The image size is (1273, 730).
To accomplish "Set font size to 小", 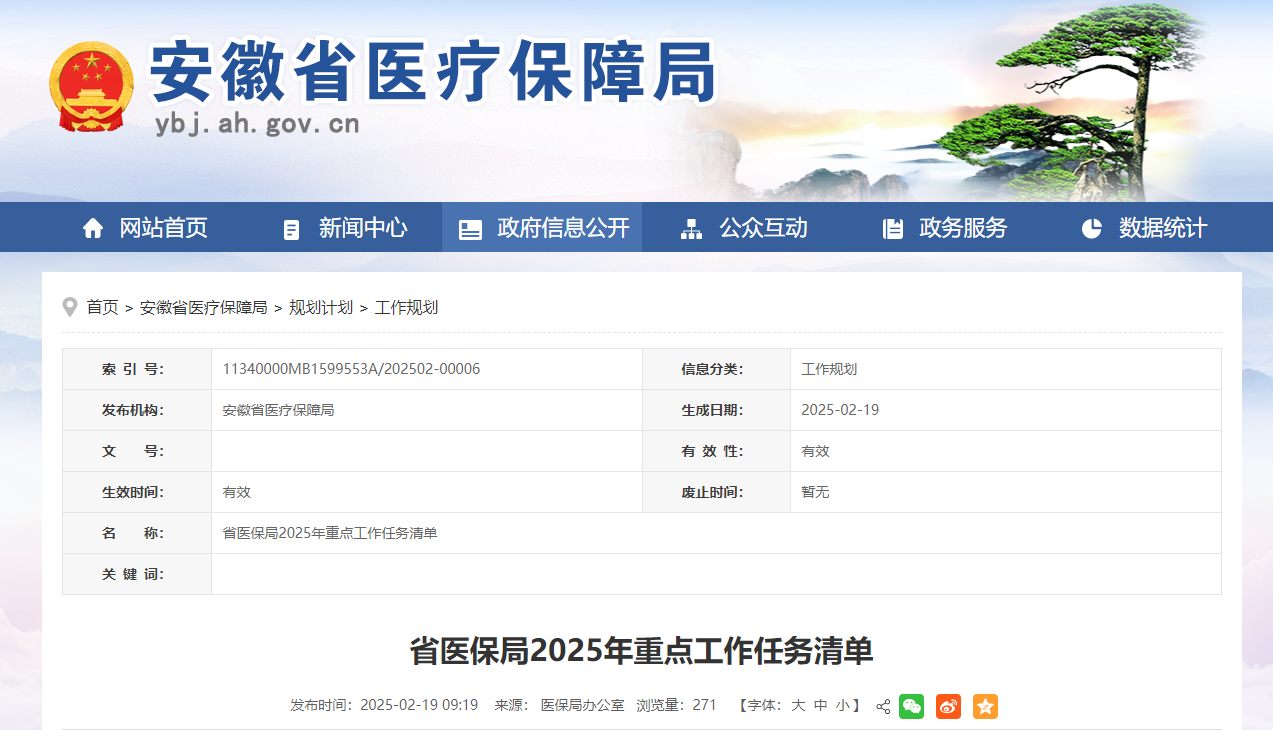I will point(843,705).
